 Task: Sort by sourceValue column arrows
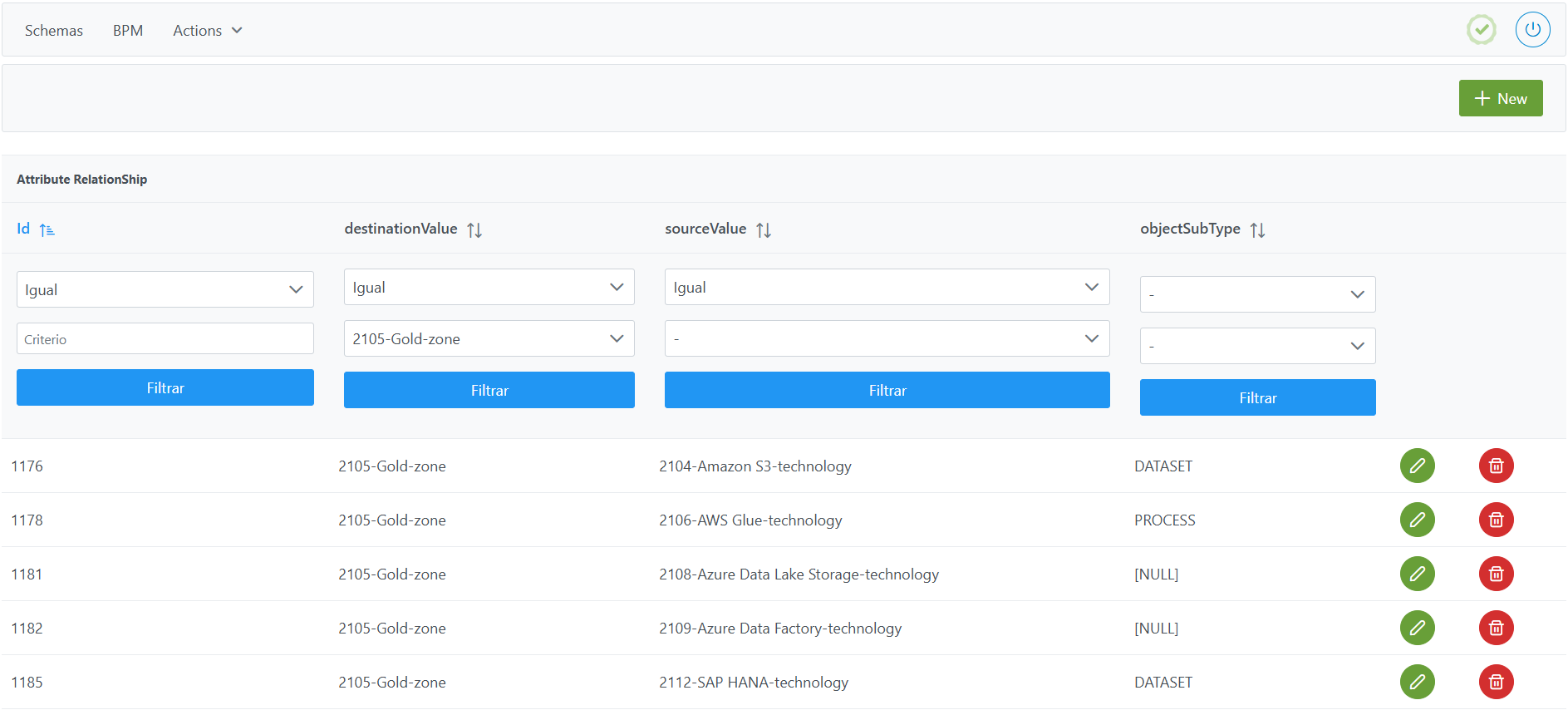coord(764,229)
